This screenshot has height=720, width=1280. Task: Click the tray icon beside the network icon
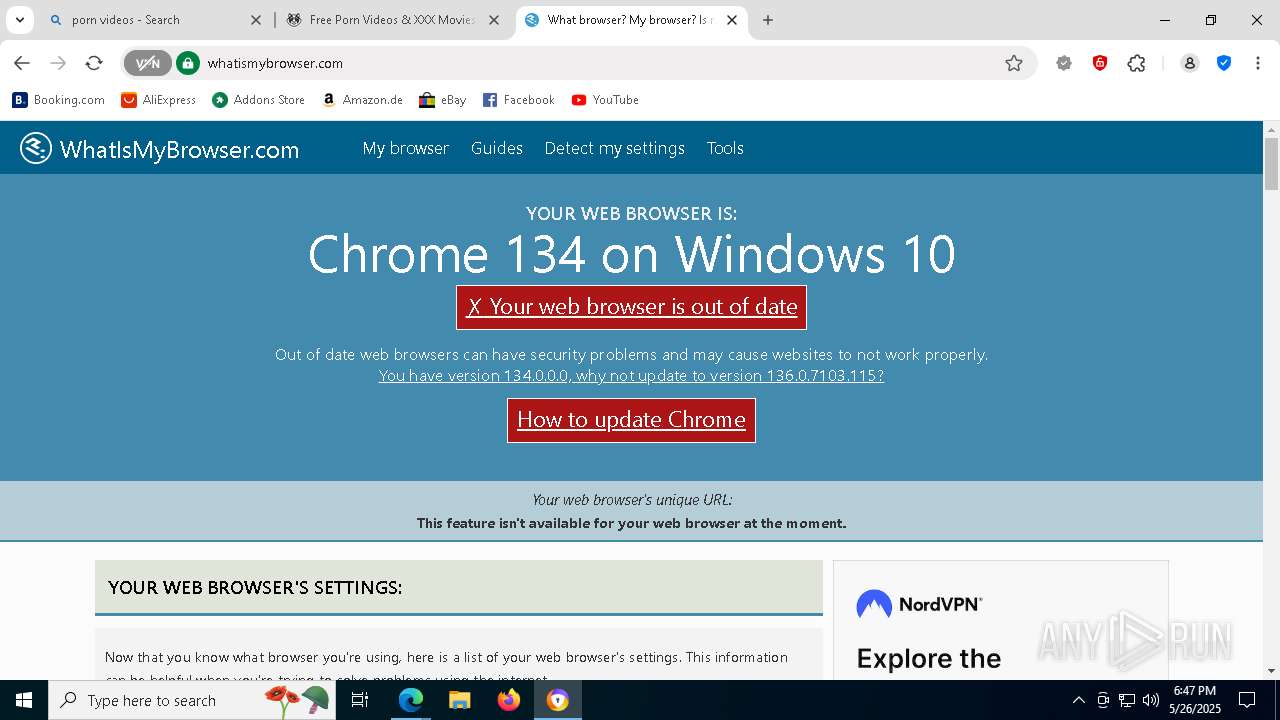(1103, 700)
